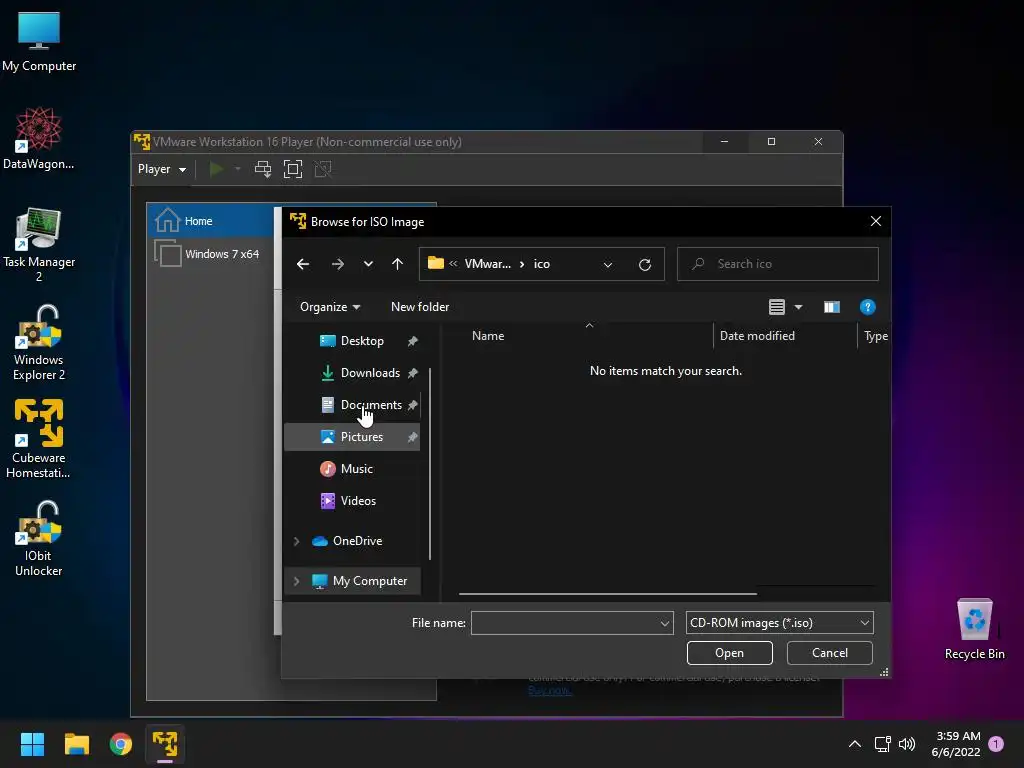
Task: Select Downloads in the navigation pane
Action: pyautogui.click(x=352, y=373)
